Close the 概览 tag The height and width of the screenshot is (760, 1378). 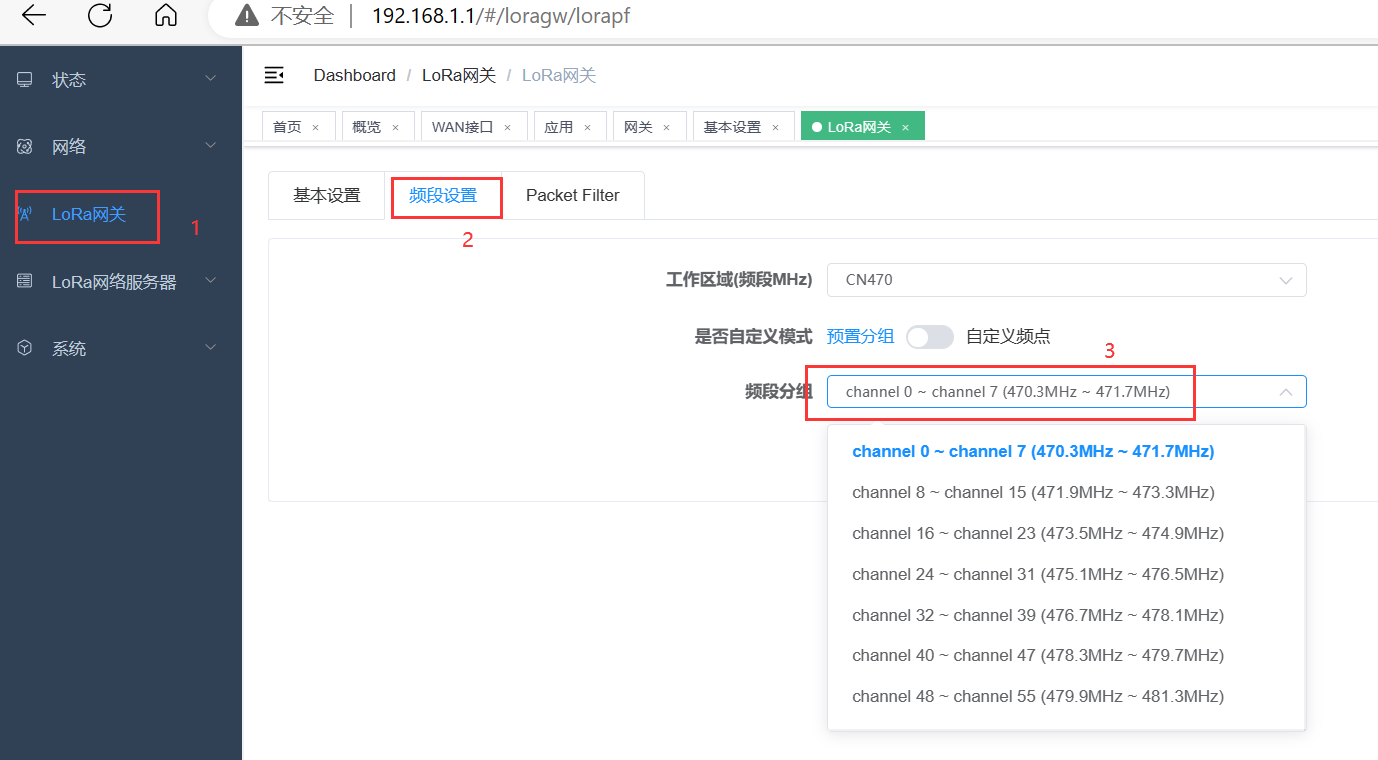tap(395, 127)
